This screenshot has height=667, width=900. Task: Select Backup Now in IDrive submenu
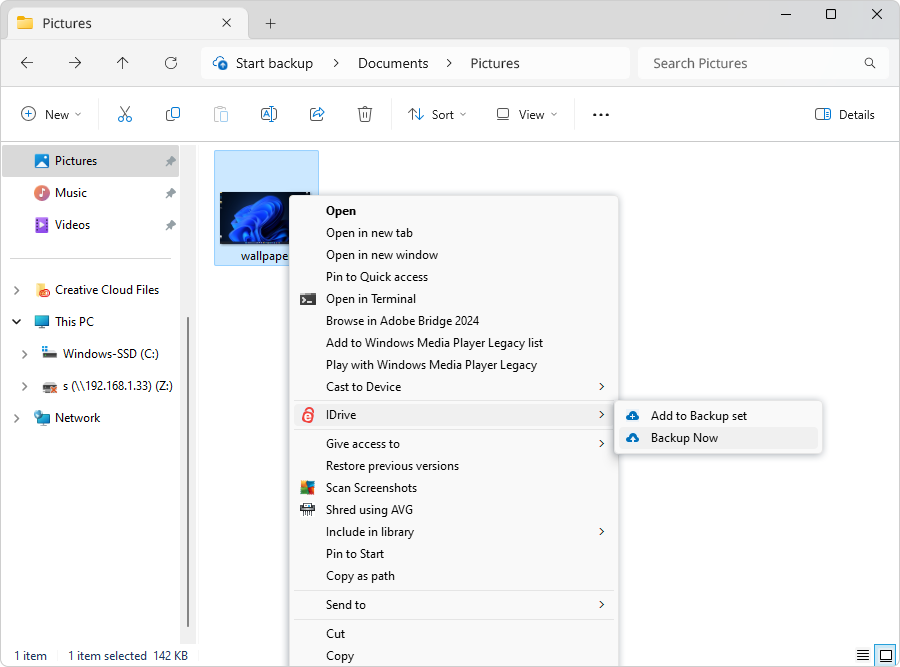[684, 438]
